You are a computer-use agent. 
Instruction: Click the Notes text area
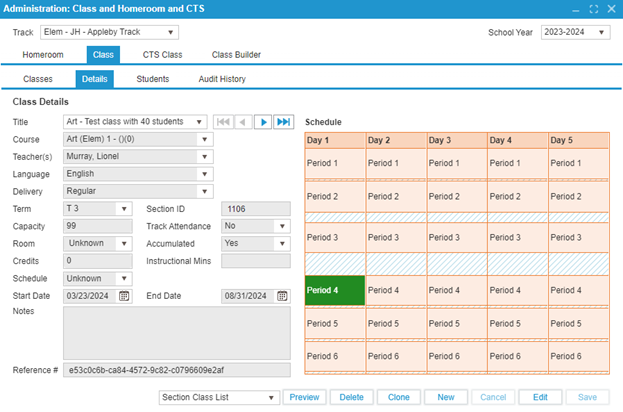pos(176,331)
